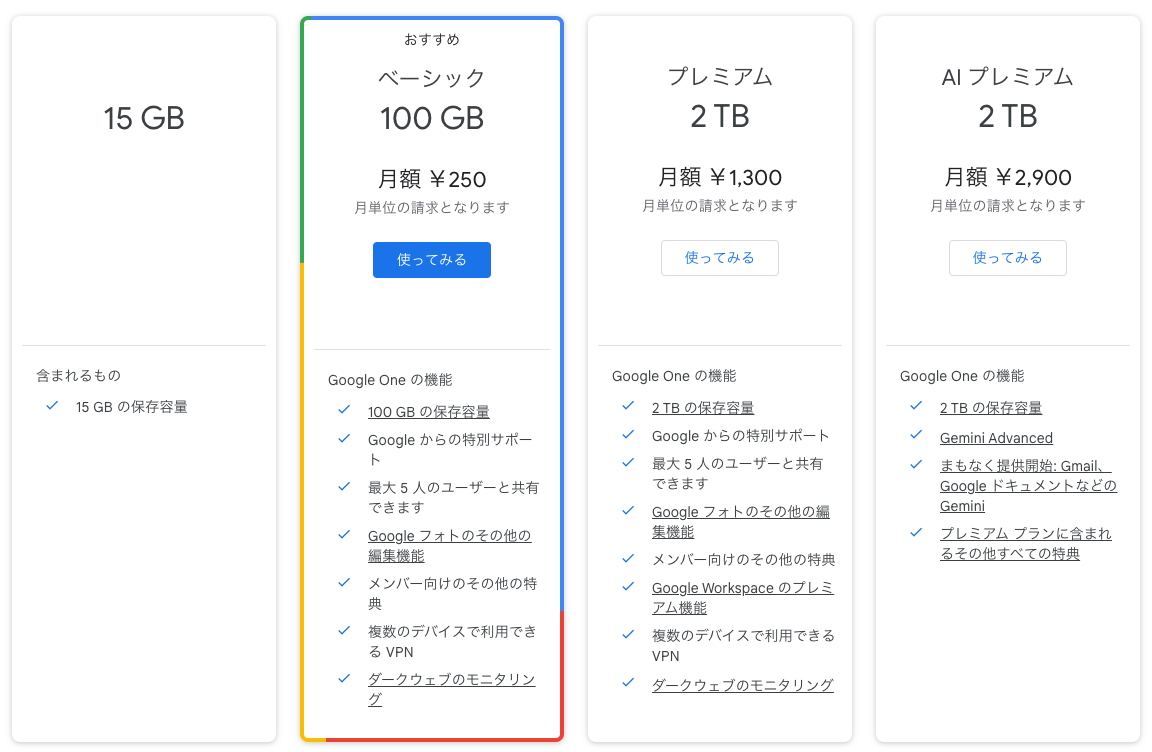
Task: Click 使ってみる on the AI プレミアム plan
Action: (x=1007, y=257)
